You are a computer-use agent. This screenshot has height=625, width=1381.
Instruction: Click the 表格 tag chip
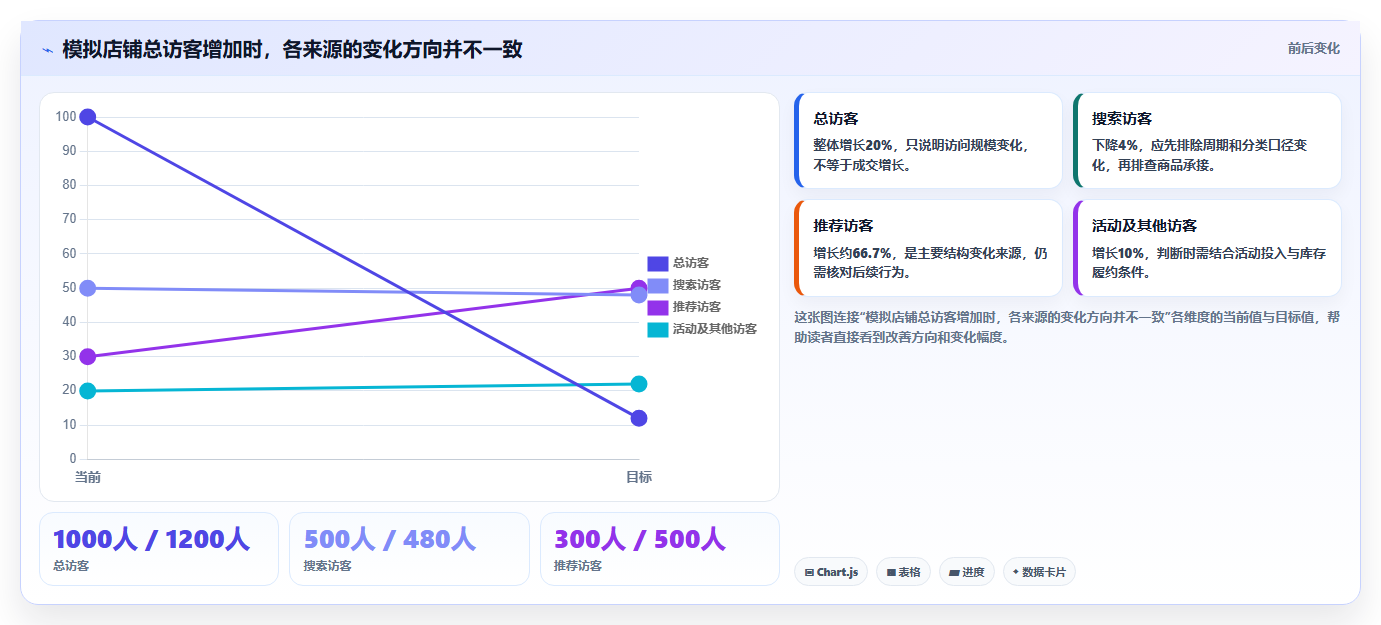903,572
